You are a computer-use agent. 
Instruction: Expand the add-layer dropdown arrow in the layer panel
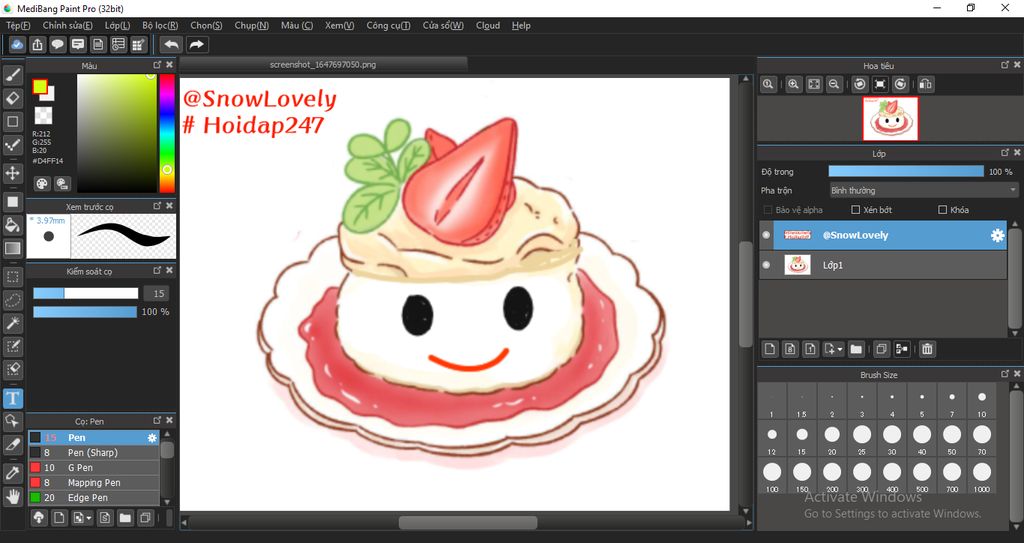click(x=840, y=349)
